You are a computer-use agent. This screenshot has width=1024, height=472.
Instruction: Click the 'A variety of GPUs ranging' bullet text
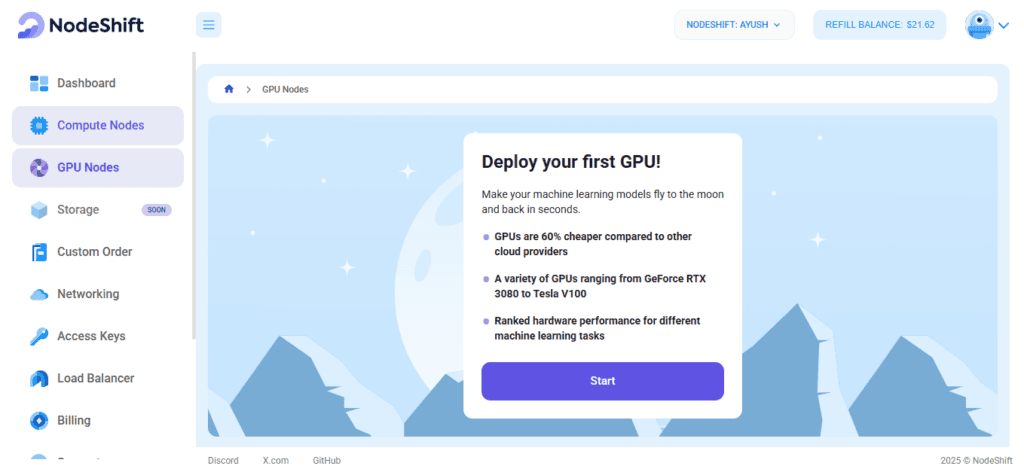tap(600, 286)
